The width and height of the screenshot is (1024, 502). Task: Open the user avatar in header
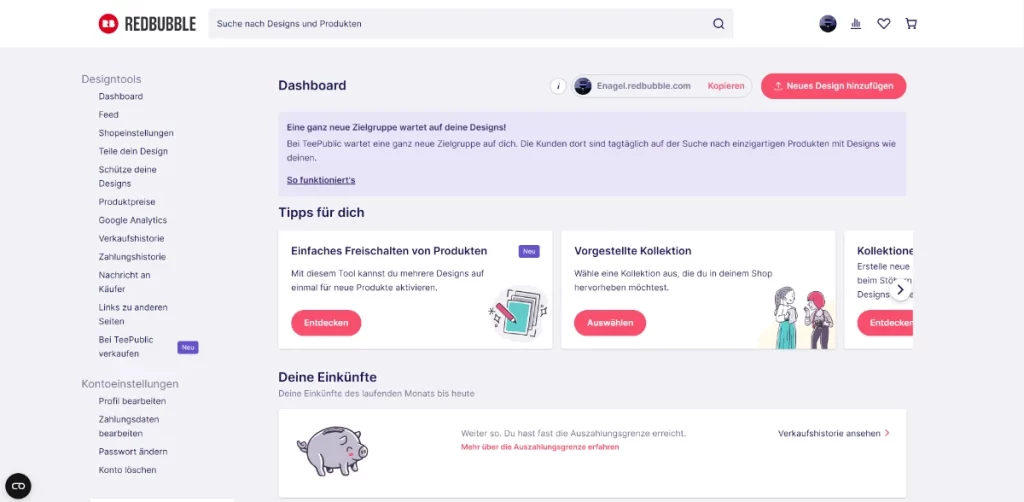[x=827, y=24]
